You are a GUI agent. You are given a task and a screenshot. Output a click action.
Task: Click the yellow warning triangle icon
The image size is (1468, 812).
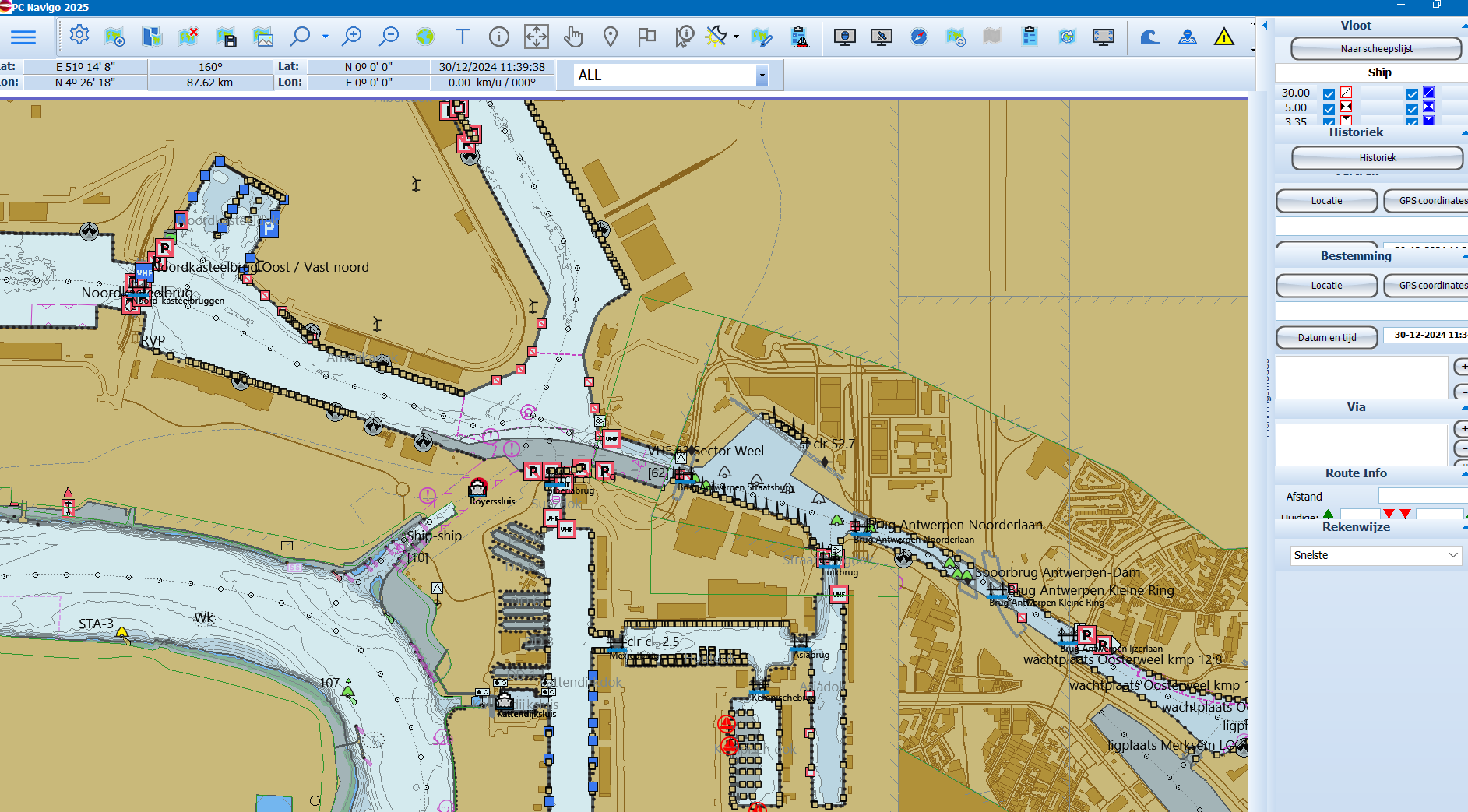pyautogui.click(x=1224, y=37)
